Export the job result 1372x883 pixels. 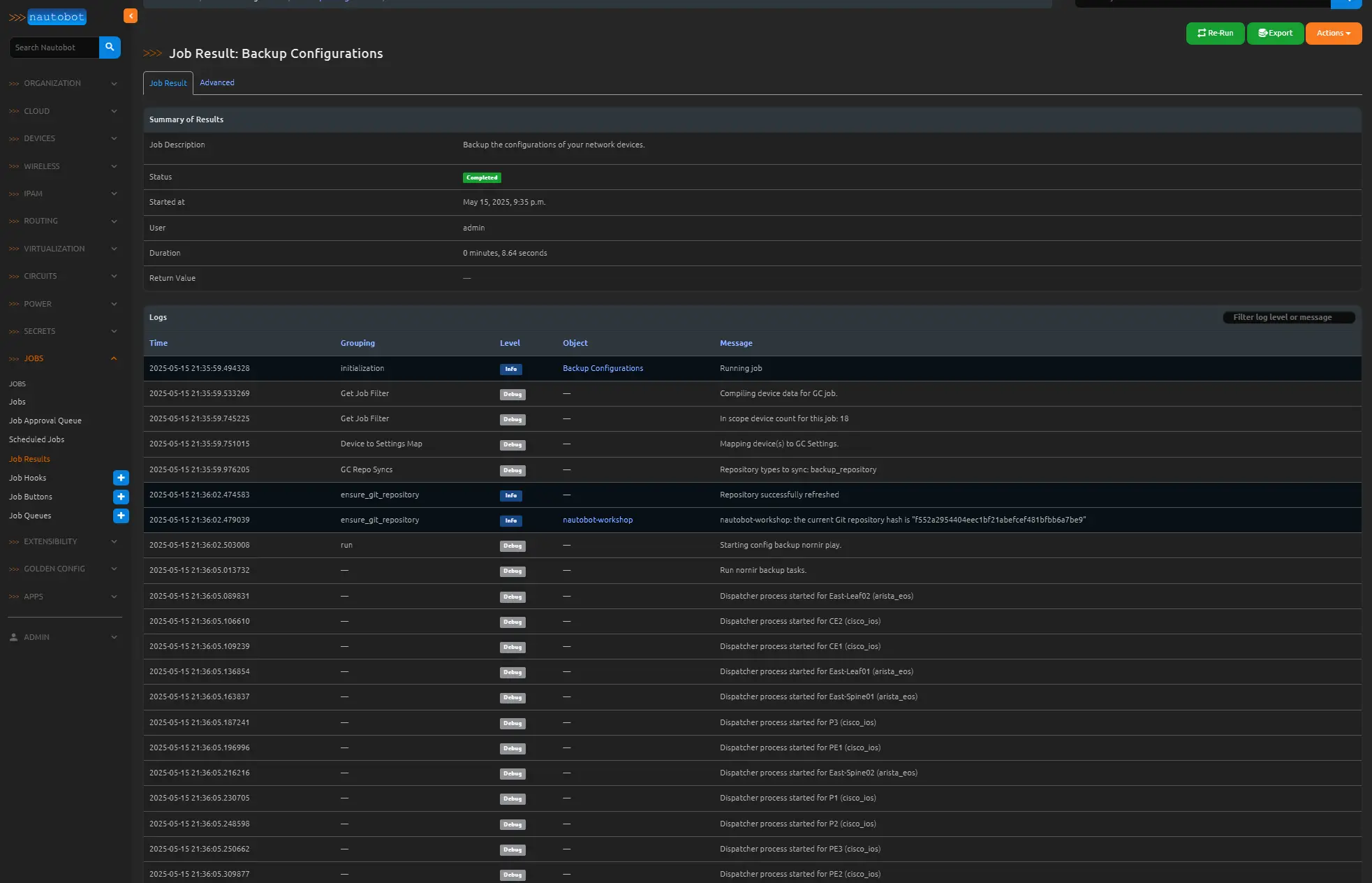pyautogui.click(x=1275, y=33)
